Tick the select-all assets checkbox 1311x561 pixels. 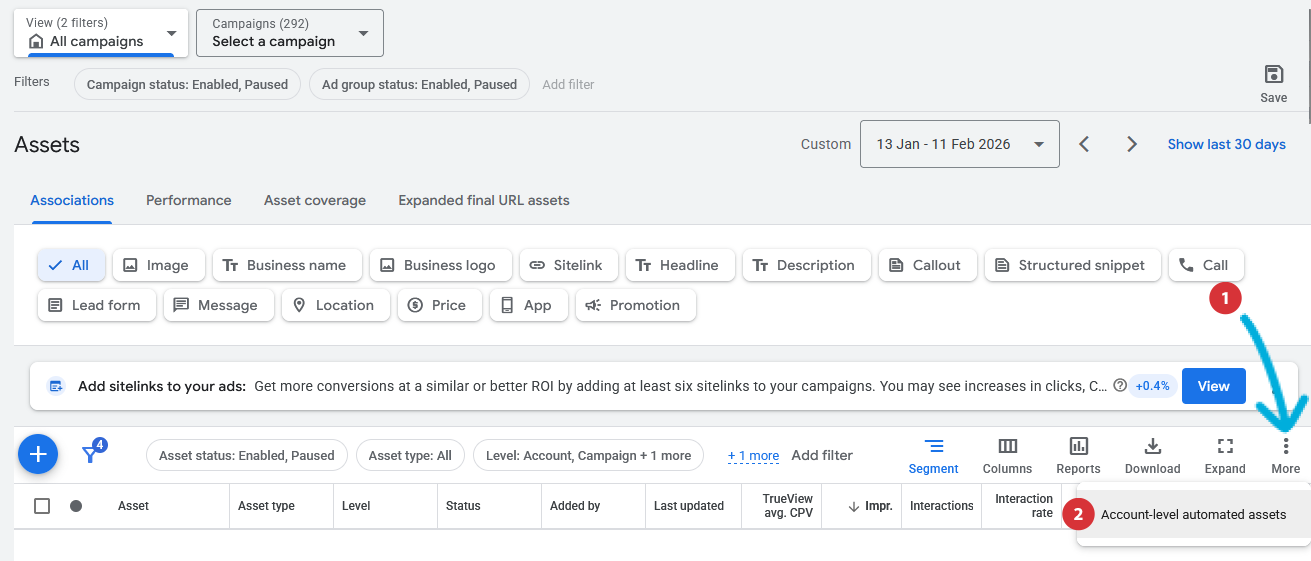point(42,506)
